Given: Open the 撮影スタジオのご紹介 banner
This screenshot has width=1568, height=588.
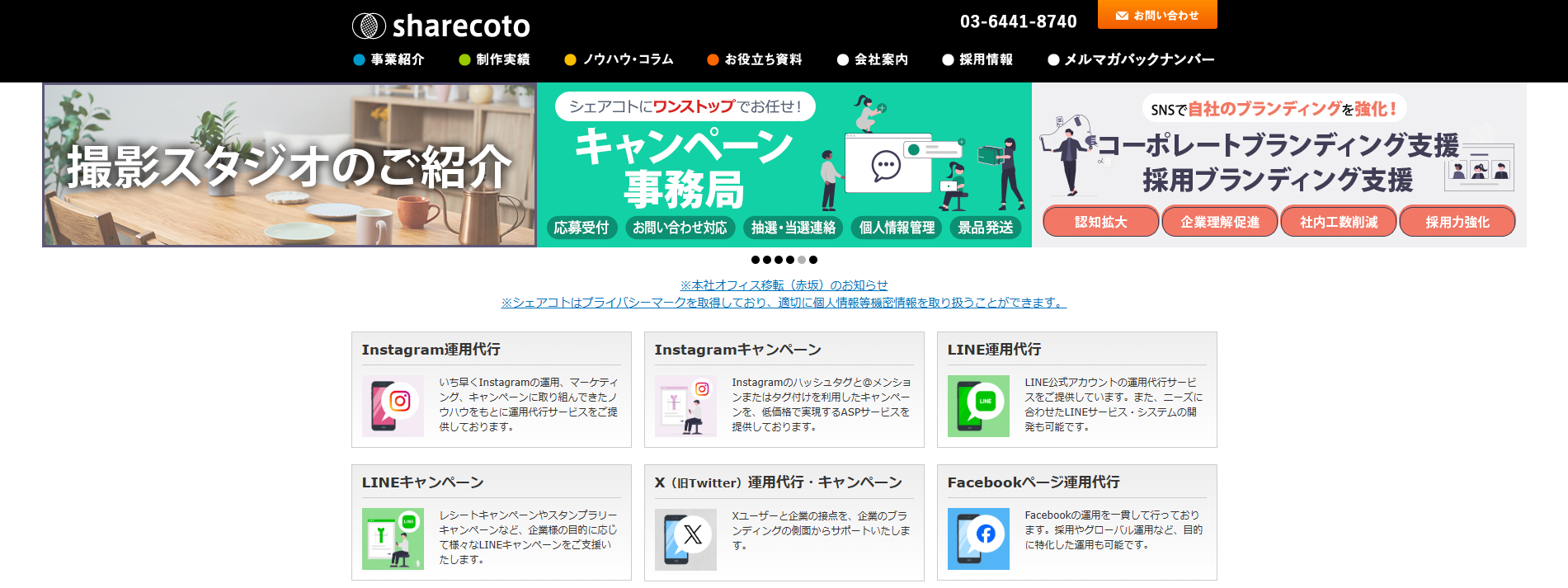Looking at the screenshot, I should (x=290, y=165).
